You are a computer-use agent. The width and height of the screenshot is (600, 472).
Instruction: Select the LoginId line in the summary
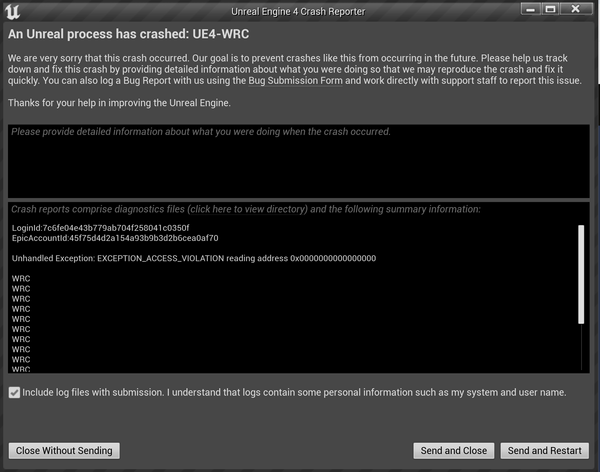pos(101,228)
